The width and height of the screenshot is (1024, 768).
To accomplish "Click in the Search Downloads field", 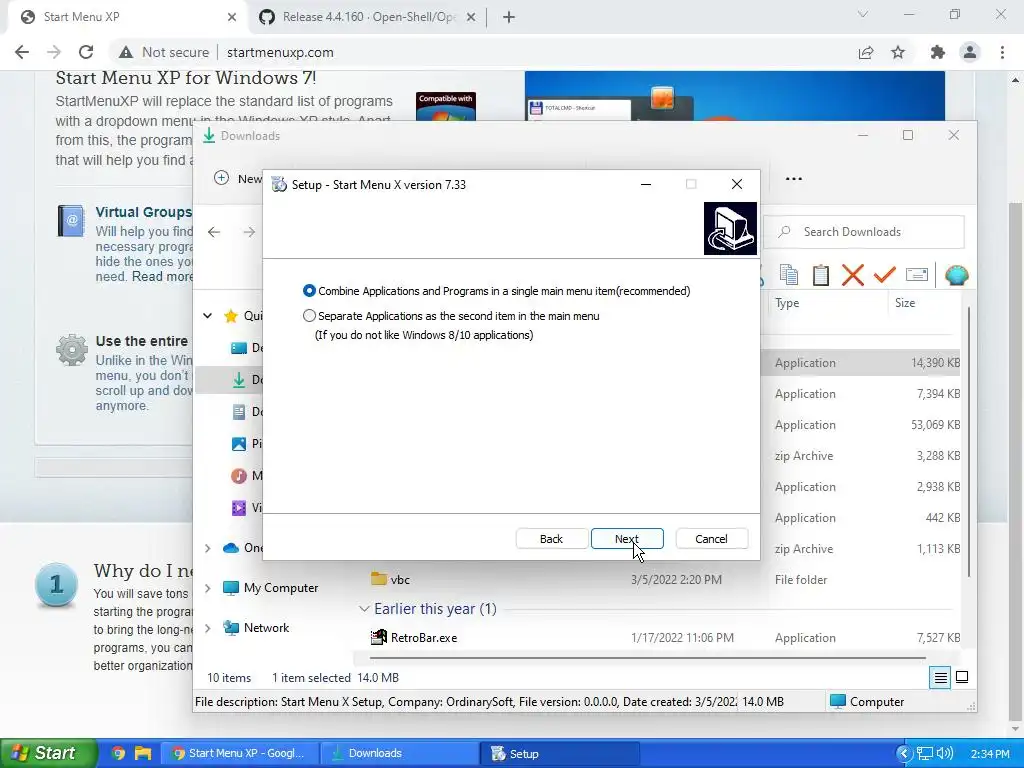I will pyautogui.click(x=863, y=232).
